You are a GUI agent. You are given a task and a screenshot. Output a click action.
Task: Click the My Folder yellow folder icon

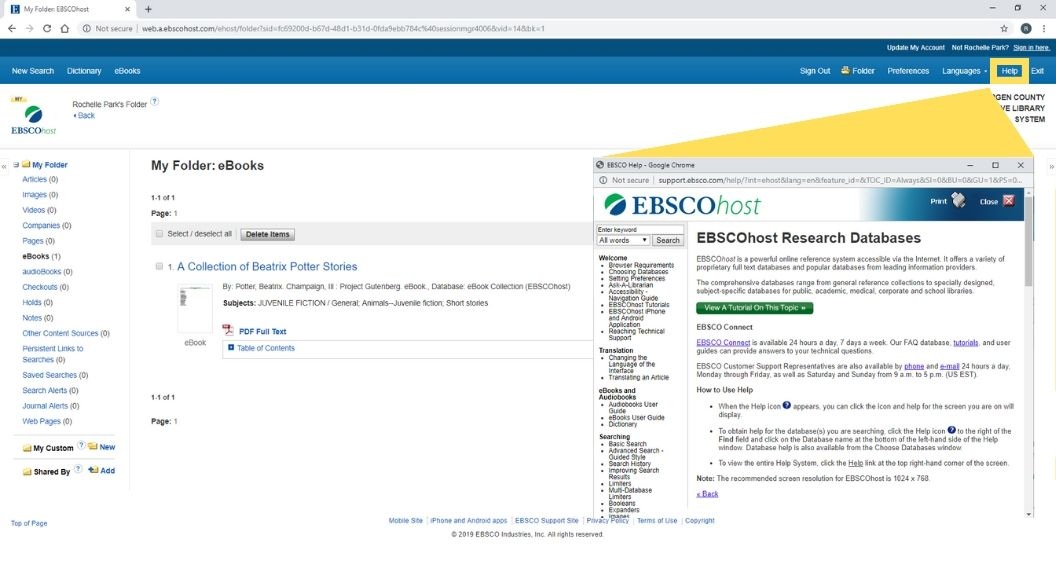tap(26, 164)
